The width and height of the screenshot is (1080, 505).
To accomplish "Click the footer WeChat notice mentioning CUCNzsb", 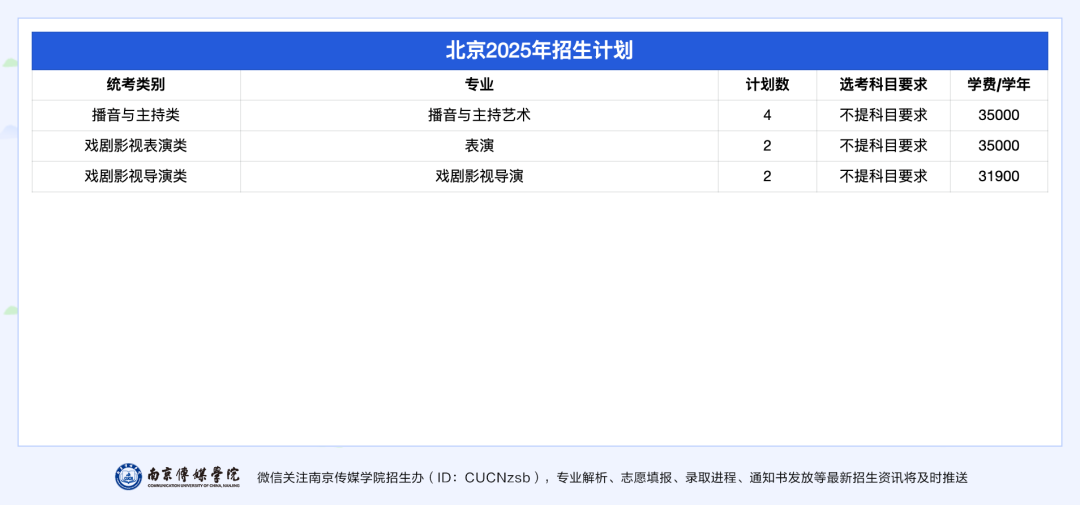I will 612,477.
